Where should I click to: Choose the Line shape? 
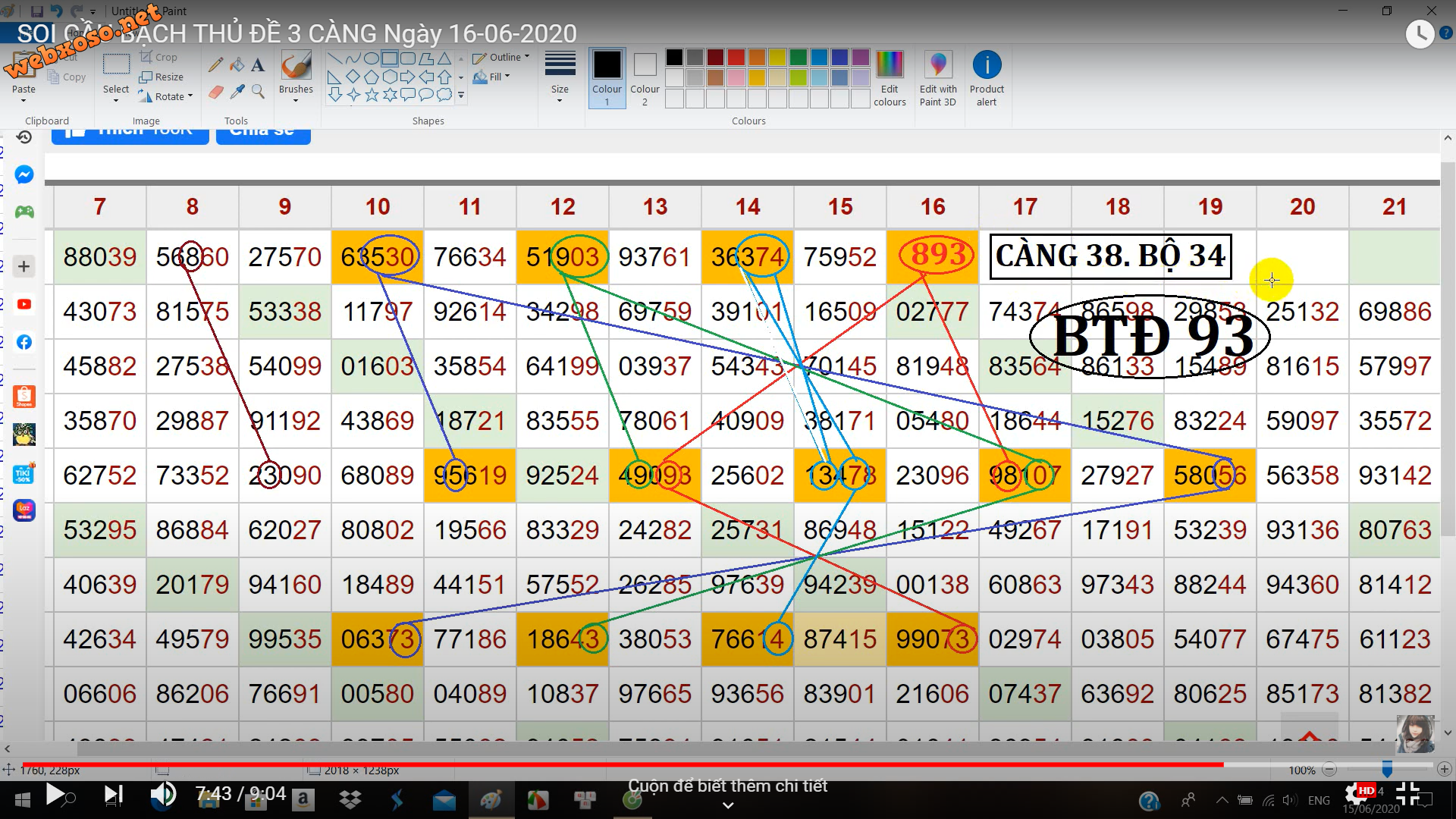tap(334, 59)
